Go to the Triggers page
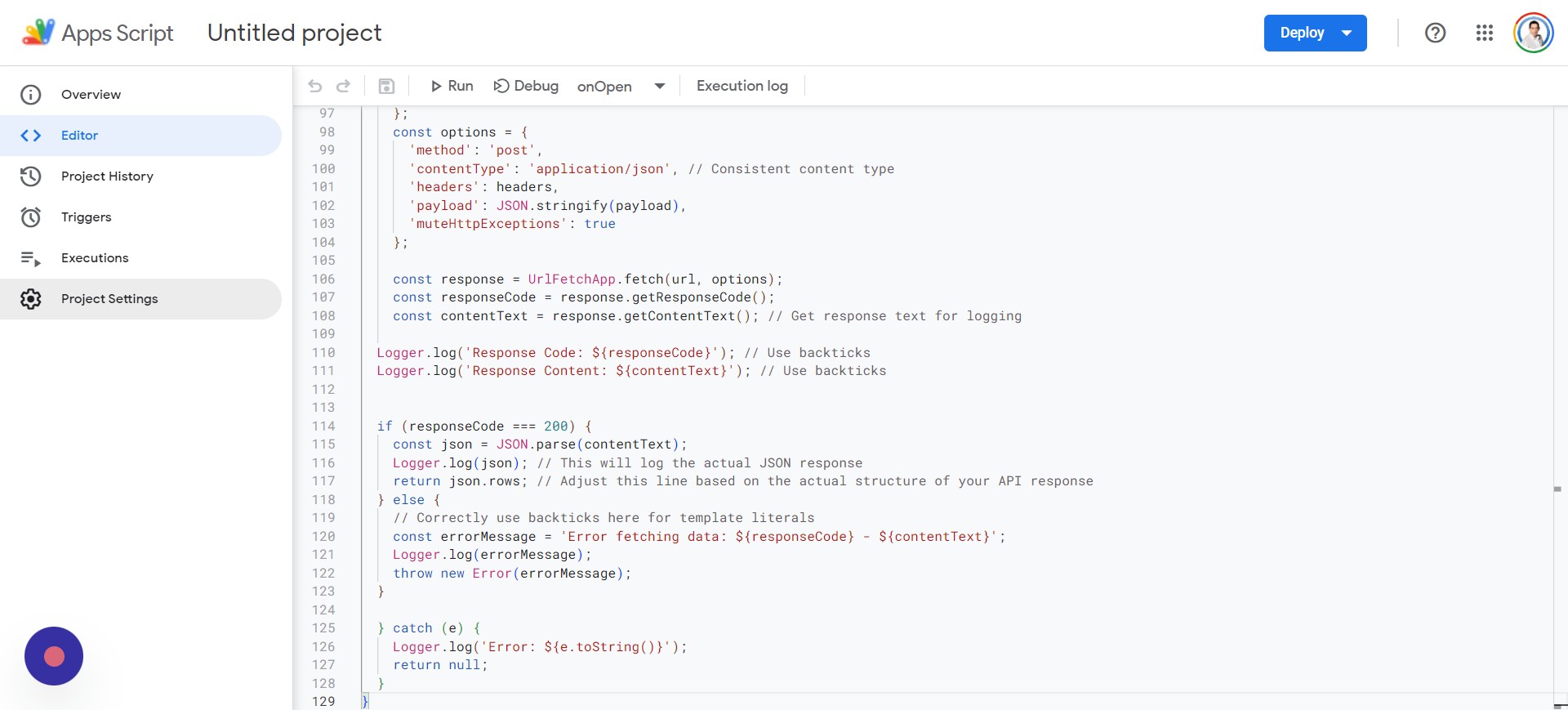 click(x=86, y=217)
